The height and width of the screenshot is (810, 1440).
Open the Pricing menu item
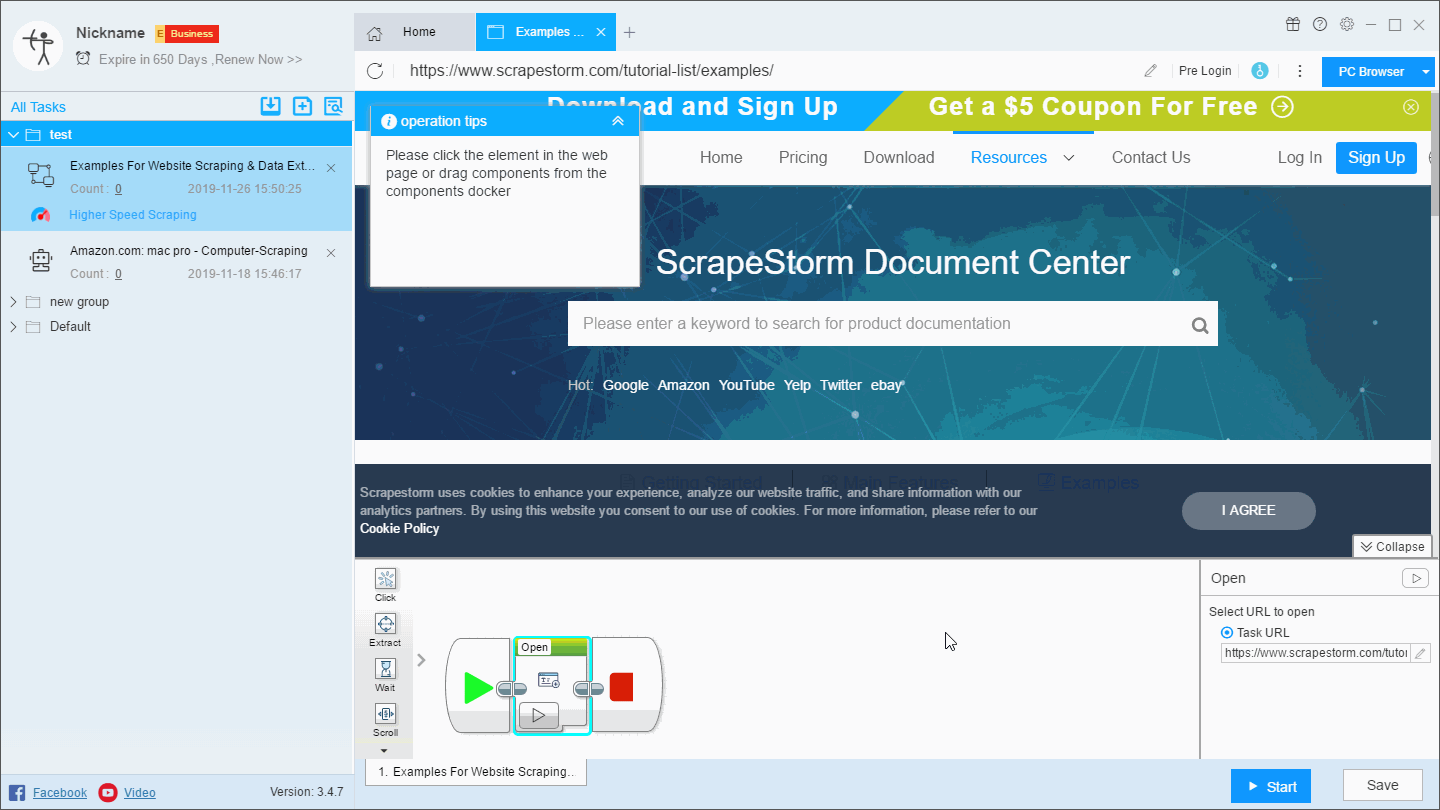pos(802,158)
